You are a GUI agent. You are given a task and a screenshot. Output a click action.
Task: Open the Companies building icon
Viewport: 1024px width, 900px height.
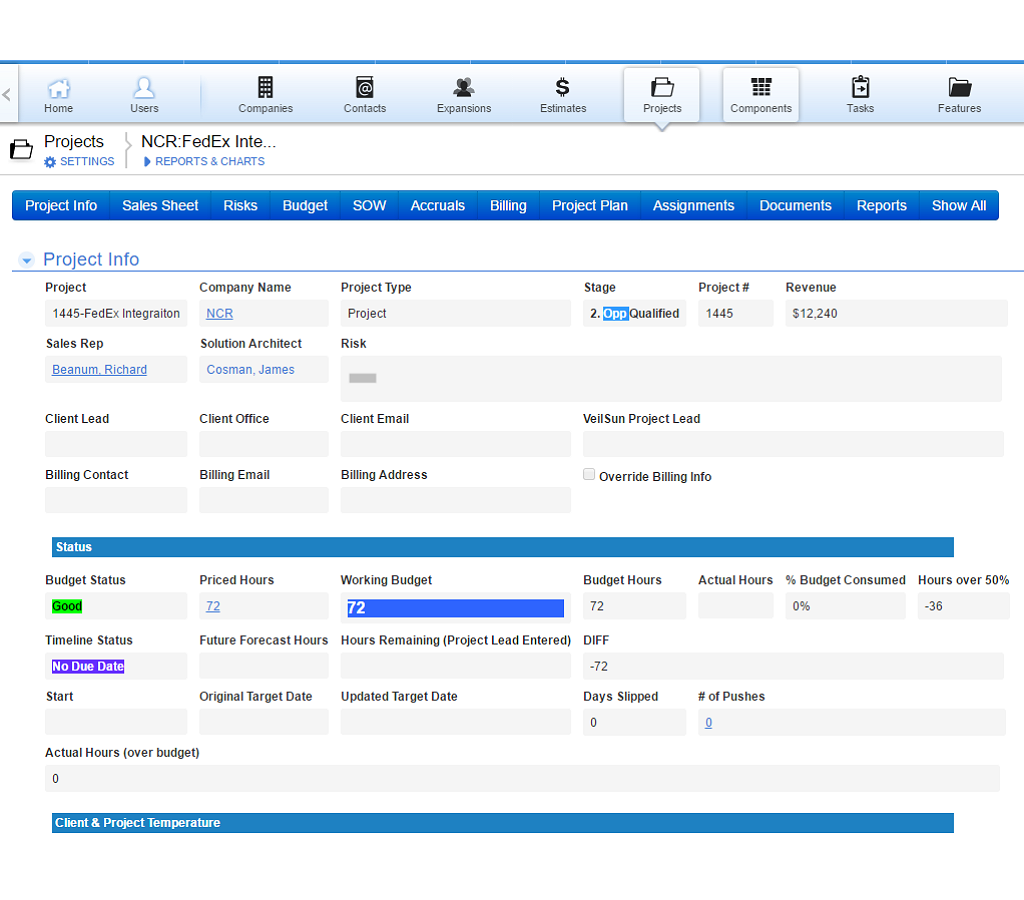(x=265, y=87)
